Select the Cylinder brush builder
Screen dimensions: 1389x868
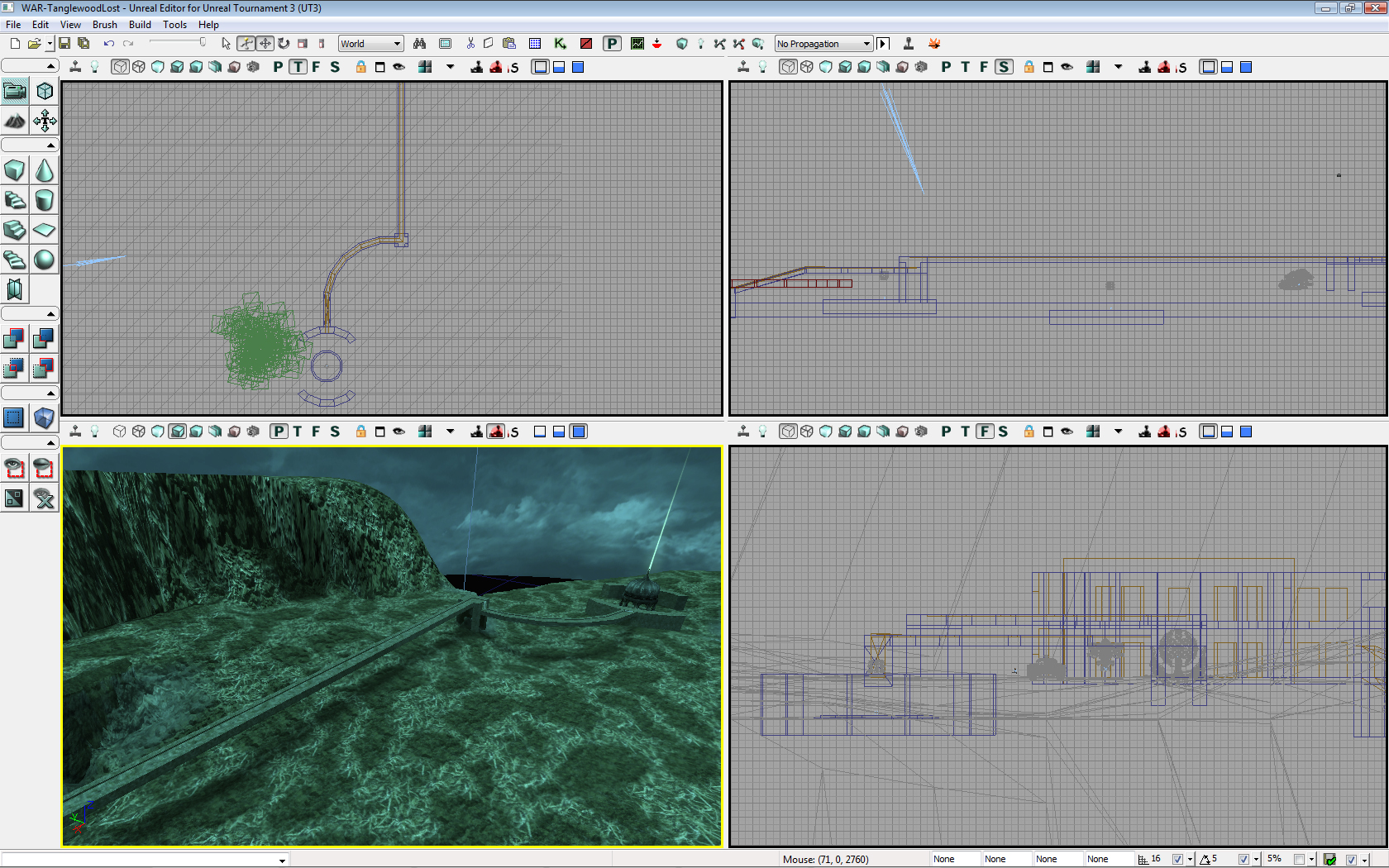(x=45, y=200)
